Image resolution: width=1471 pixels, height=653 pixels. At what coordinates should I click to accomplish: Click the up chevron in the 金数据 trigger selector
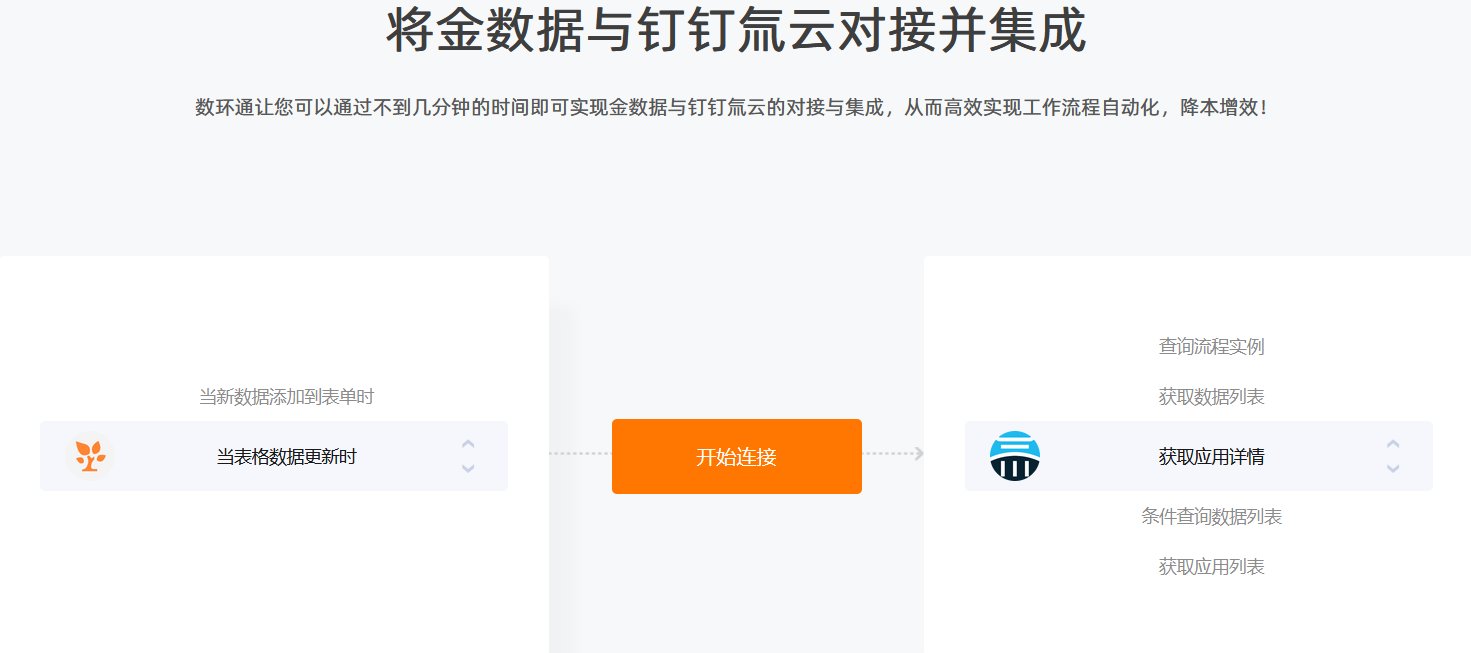468,444
